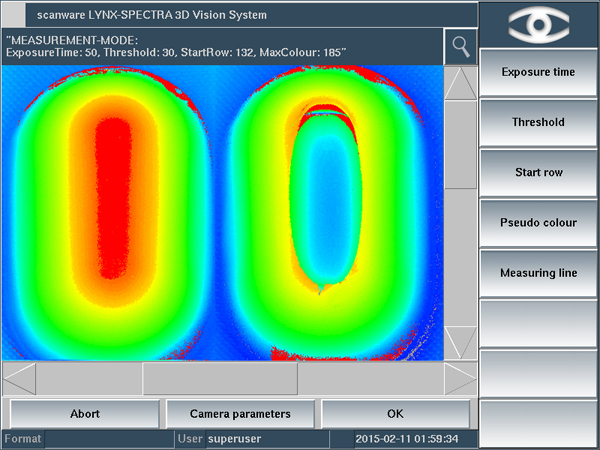Select the Start row option

click(538, 172)
